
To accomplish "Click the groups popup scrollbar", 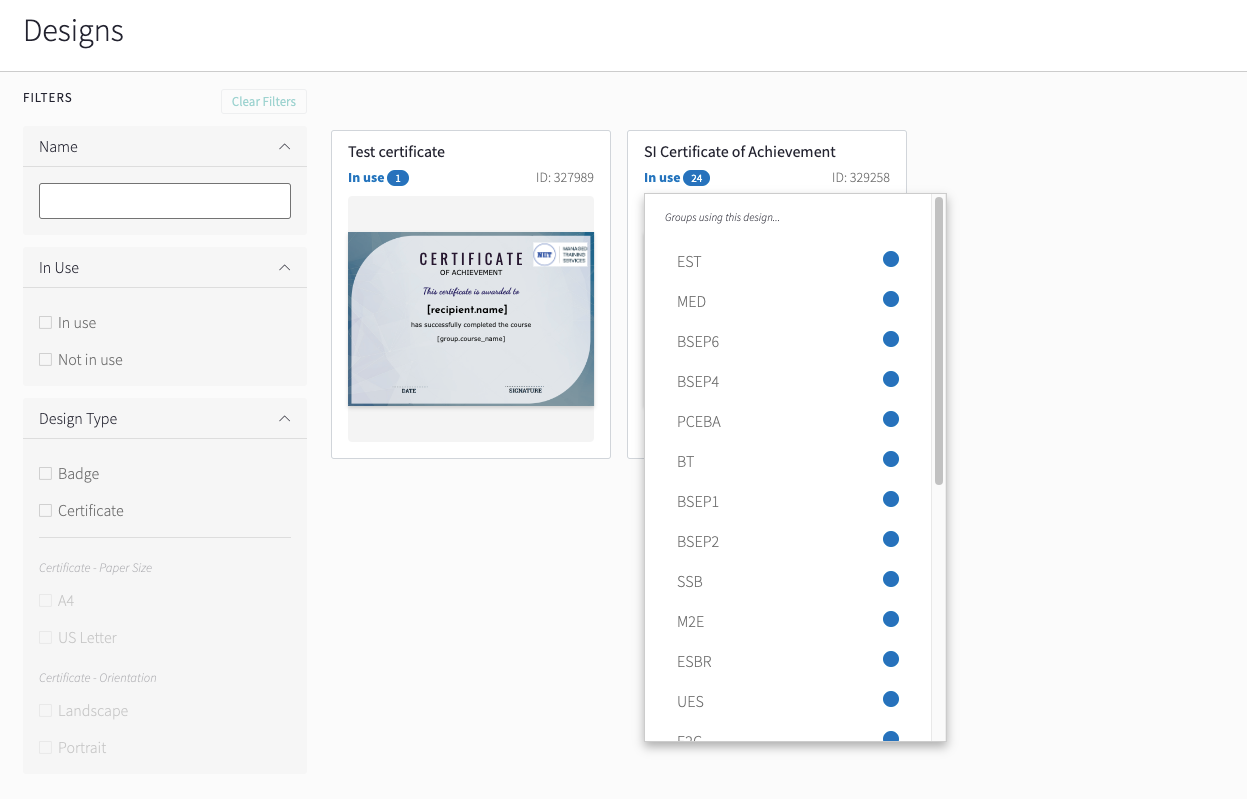I will pyautogui.click(x=939, y=341).
